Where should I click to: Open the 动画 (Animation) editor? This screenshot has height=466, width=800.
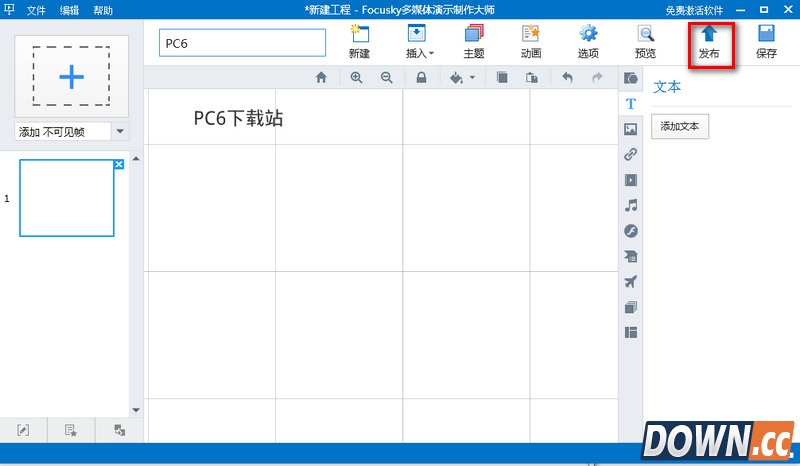pyautogui.click(x=531, y=41)
